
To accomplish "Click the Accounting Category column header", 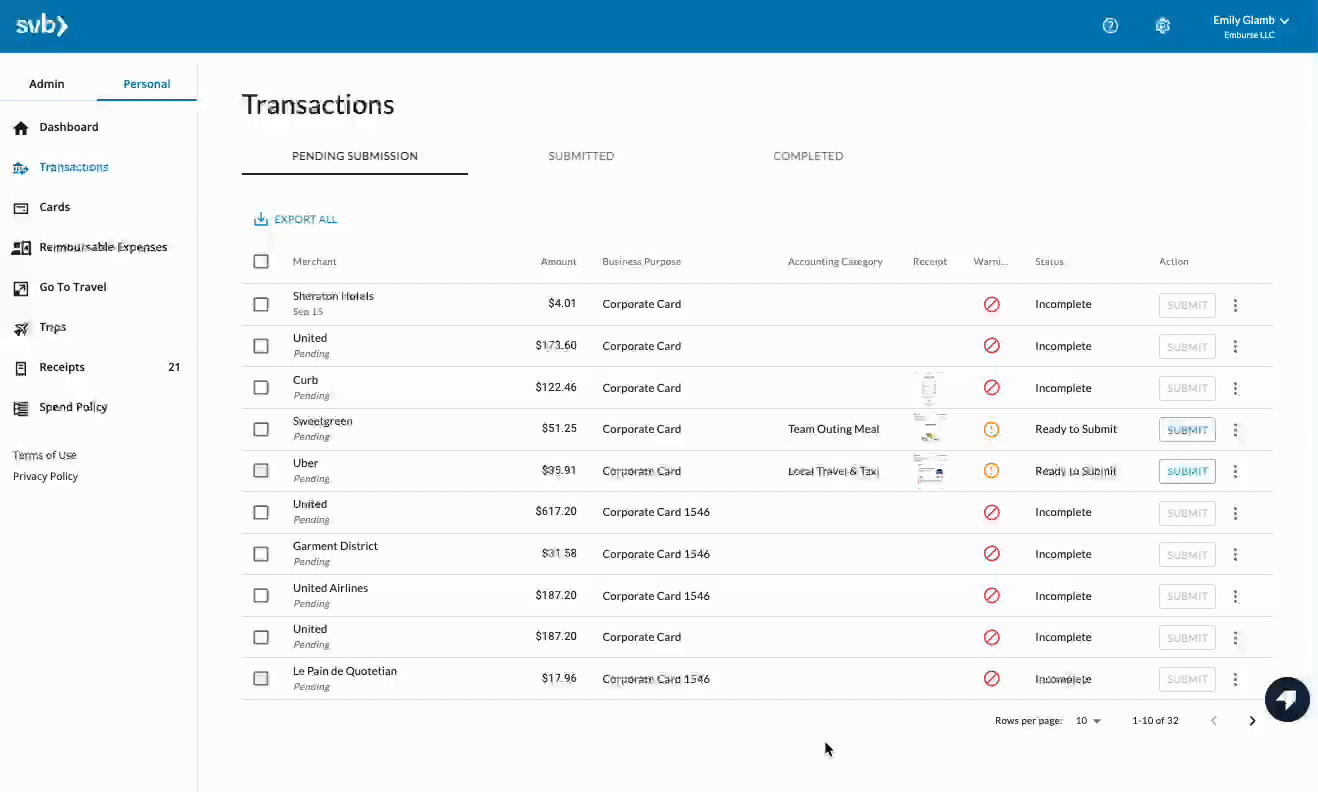I will 835,262.
